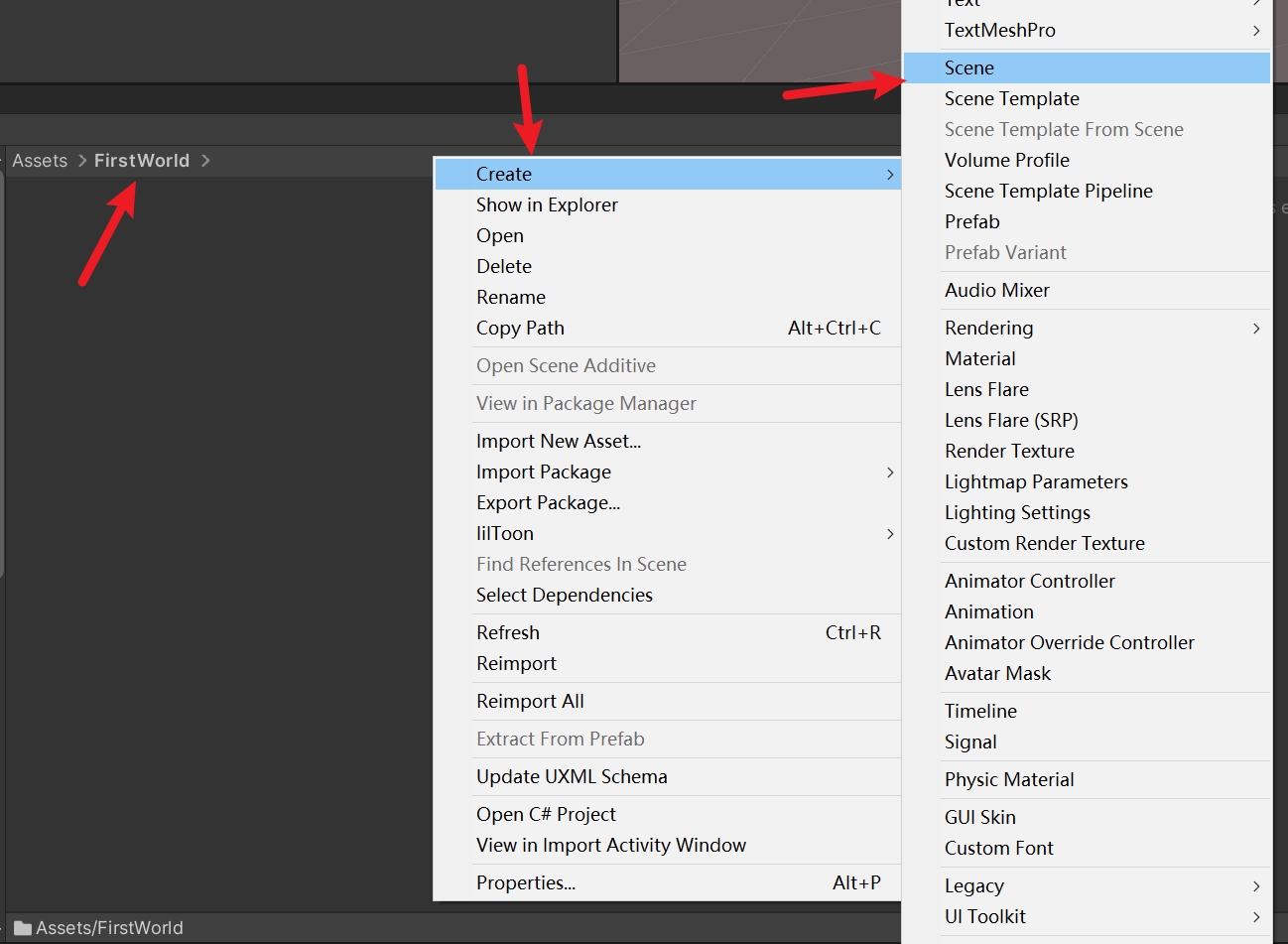This screenshot has height=944, width=1288.
Task: Click the Assets/FirstWorld path text
Action: [x=109, y=928]
